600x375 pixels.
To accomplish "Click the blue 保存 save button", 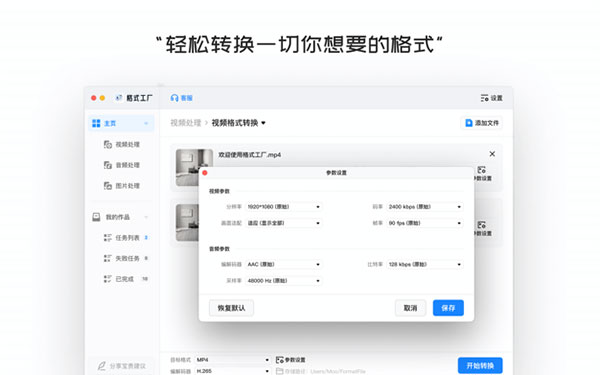I will coord(448,308).
